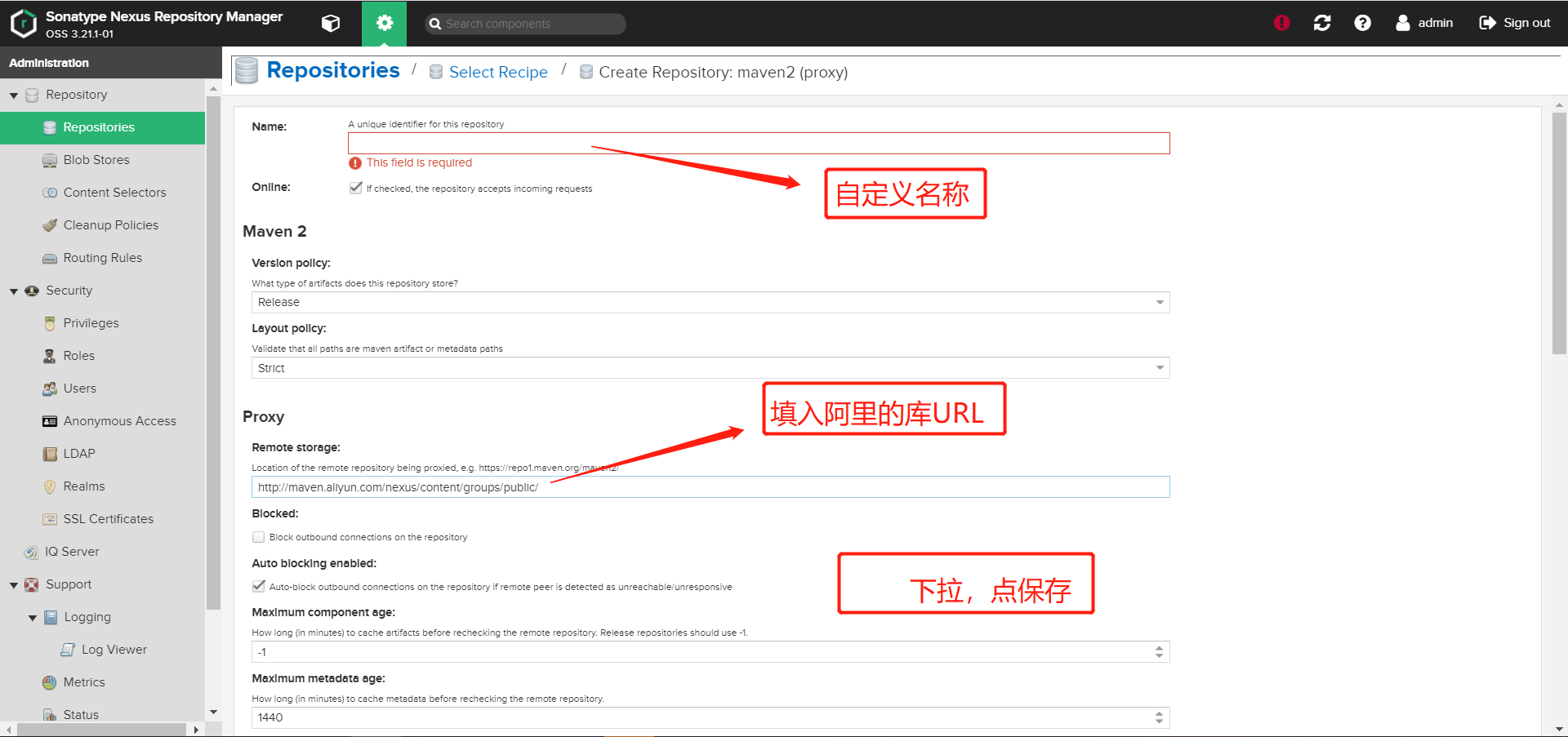Open Log Viewer in sidebar
1568x737 pixels.
(114, 650)
